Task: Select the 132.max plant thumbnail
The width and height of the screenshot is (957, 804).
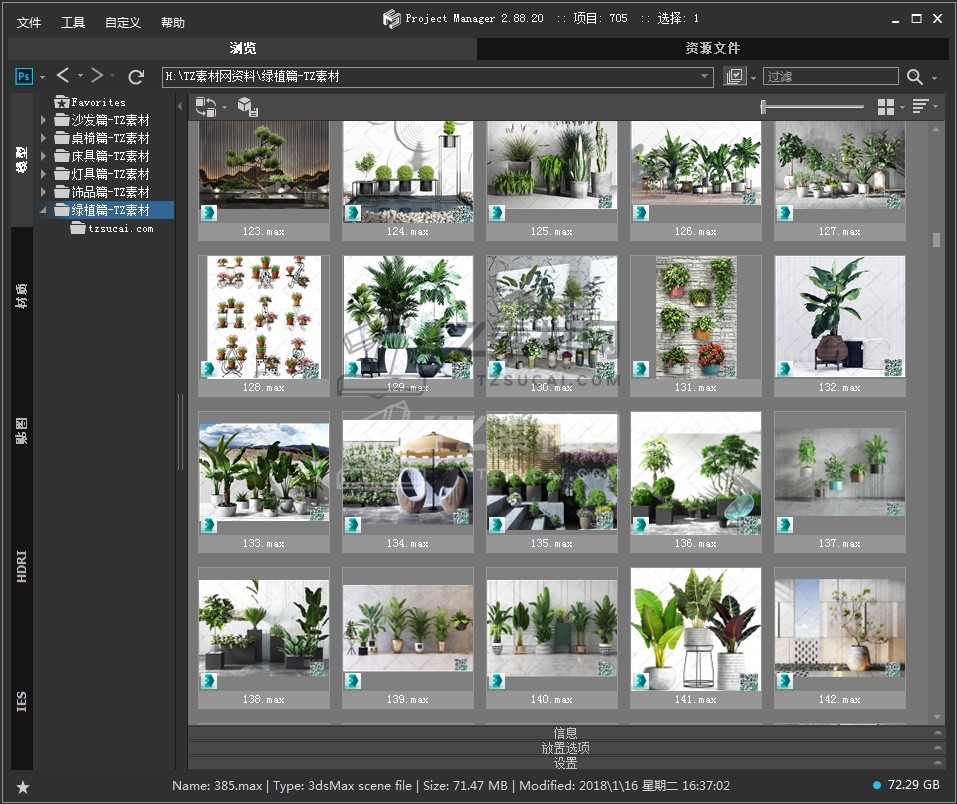Action: coord(839,317)
